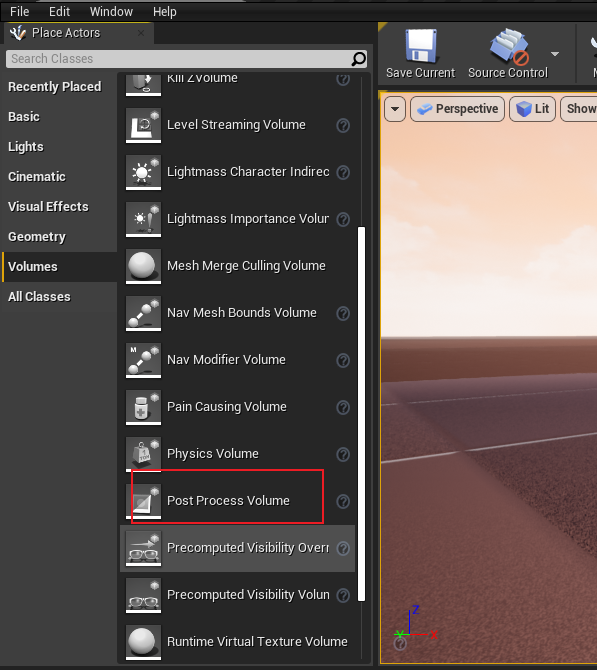Open the Window menu
The image size is (597, 670).
tap(111, 12)
